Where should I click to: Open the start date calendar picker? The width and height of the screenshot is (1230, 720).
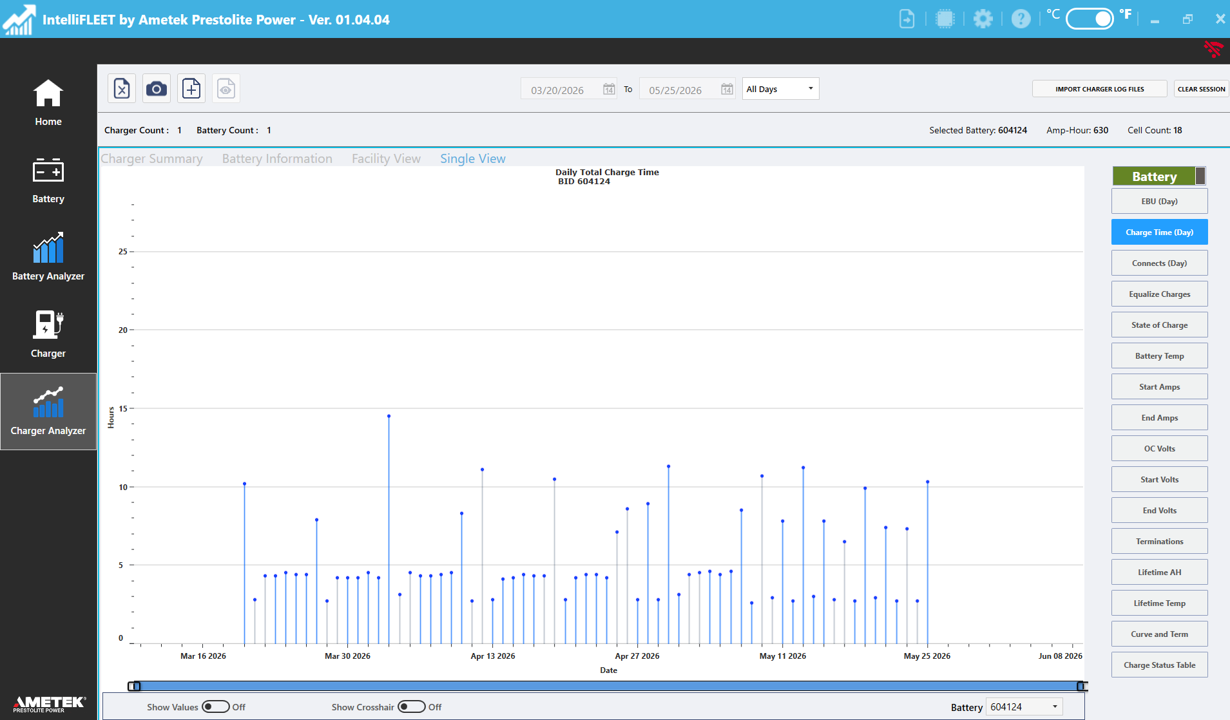(609, 89)
